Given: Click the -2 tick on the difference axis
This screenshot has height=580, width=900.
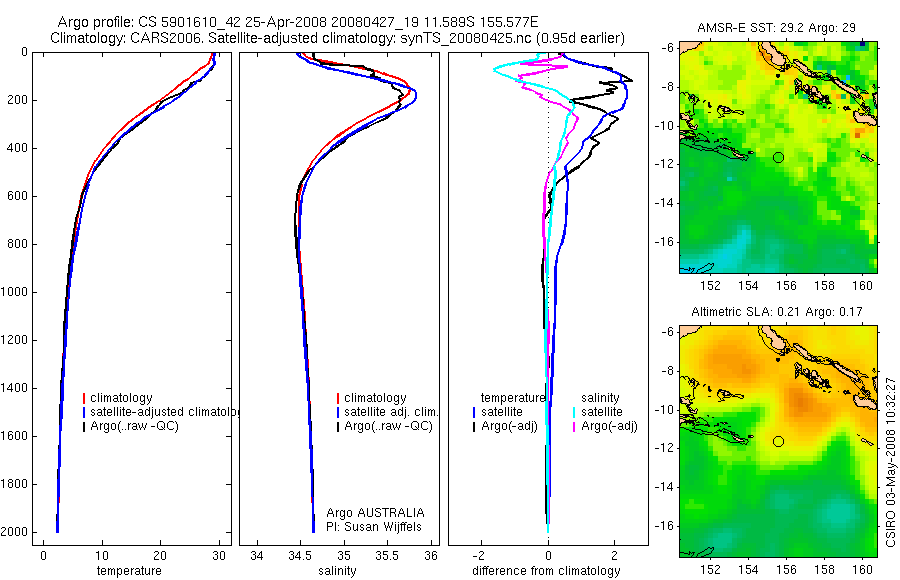Looking at the screenshot, I should coord(479,556).
